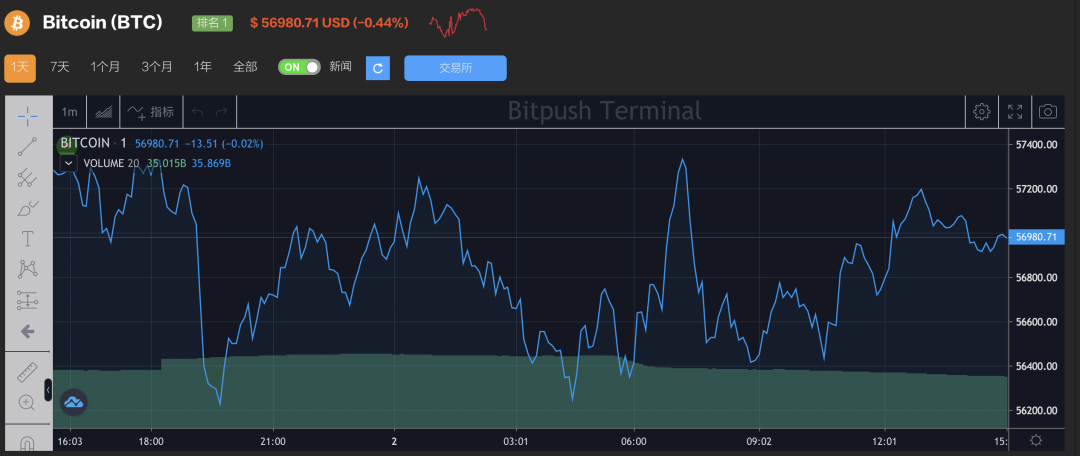This screenshot has height=456, width=1080.
Task: Click the back arrow in the drawing toolbar
Action: click(28, 331)
